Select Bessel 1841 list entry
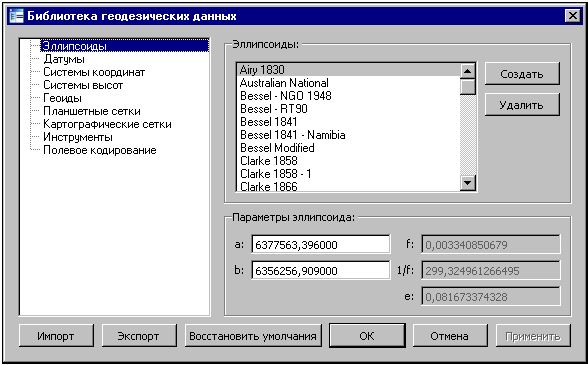Viewport: 588px width, 365px height. coord(348,122)
